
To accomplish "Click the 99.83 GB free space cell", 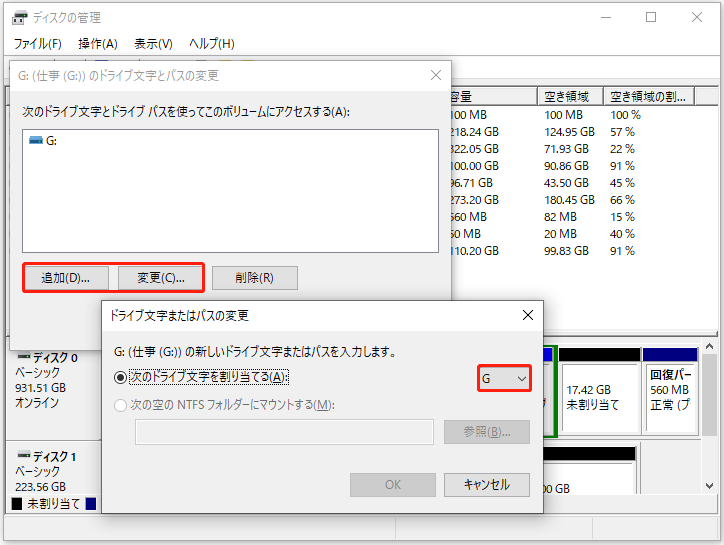I will point(566,251).
